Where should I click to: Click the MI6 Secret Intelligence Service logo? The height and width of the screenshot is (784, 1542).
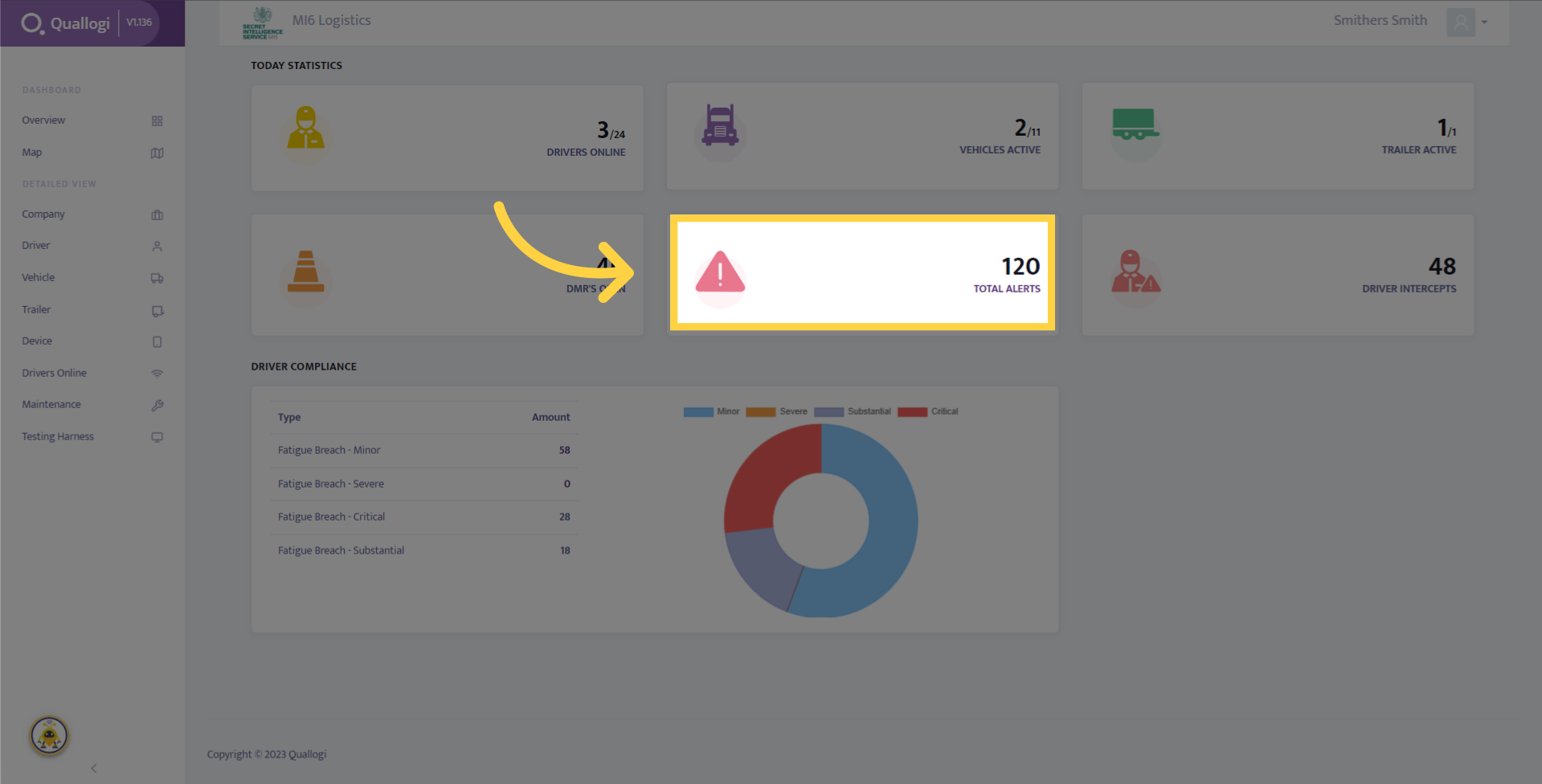[263, 23]
